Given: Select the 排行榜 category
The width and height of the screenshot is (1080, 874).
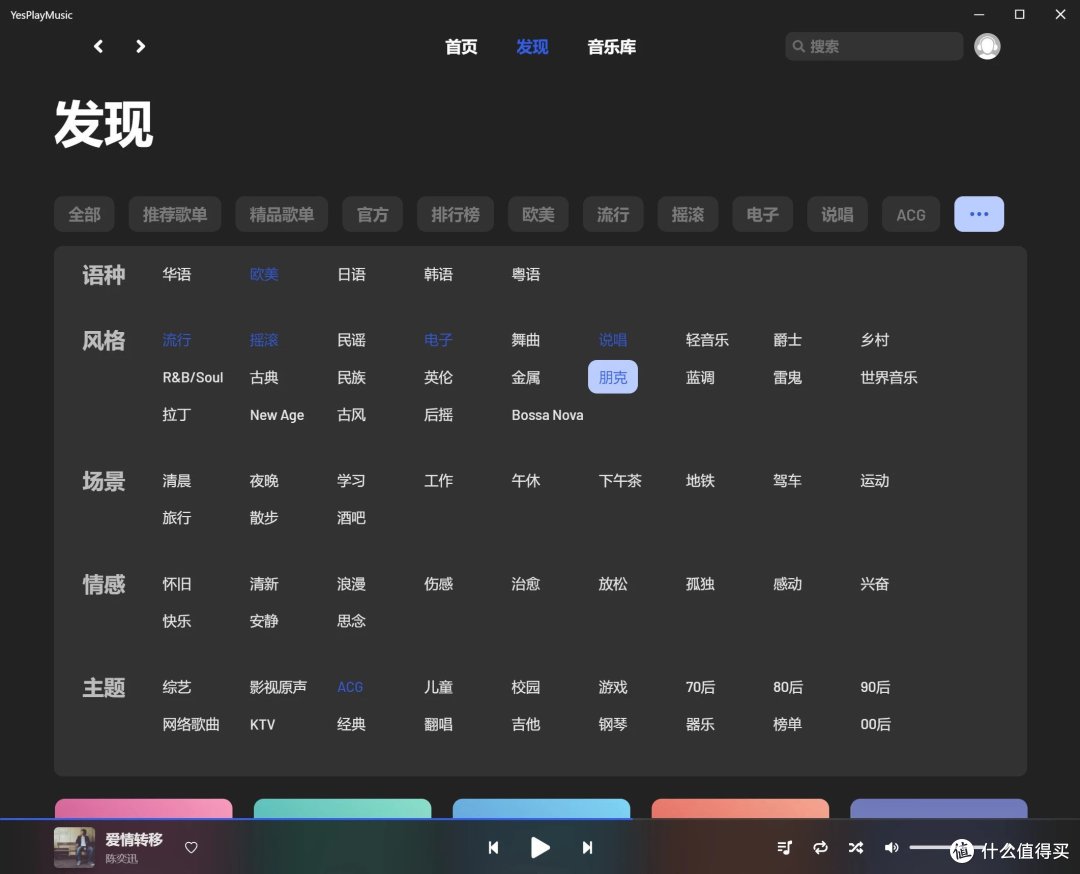Looking at the screenshot, I should point(455,213).
